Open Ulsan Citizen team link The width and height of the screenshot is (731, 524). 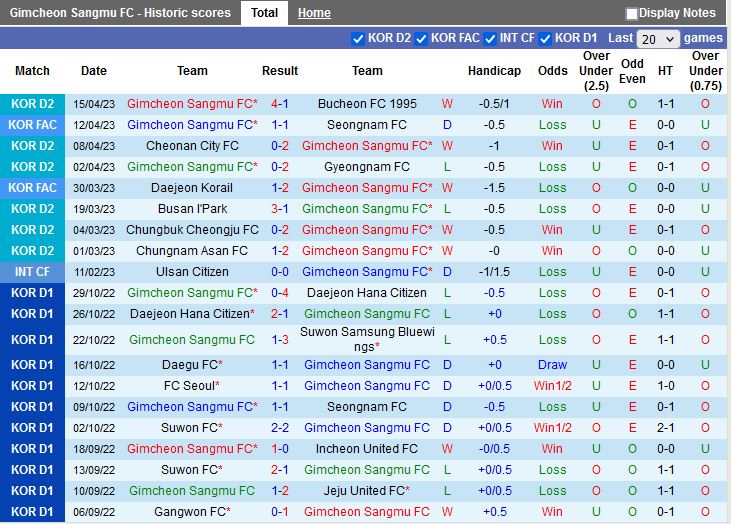[x=192, y=272]
